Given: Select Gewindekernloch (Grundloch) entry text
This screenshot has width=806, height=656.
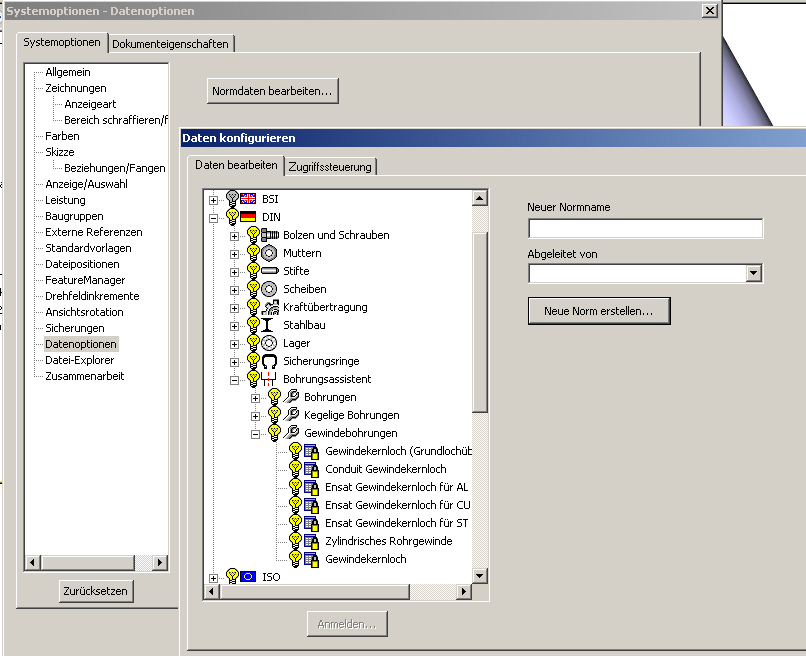Looking at the screenshot, I should coord(398,451).
